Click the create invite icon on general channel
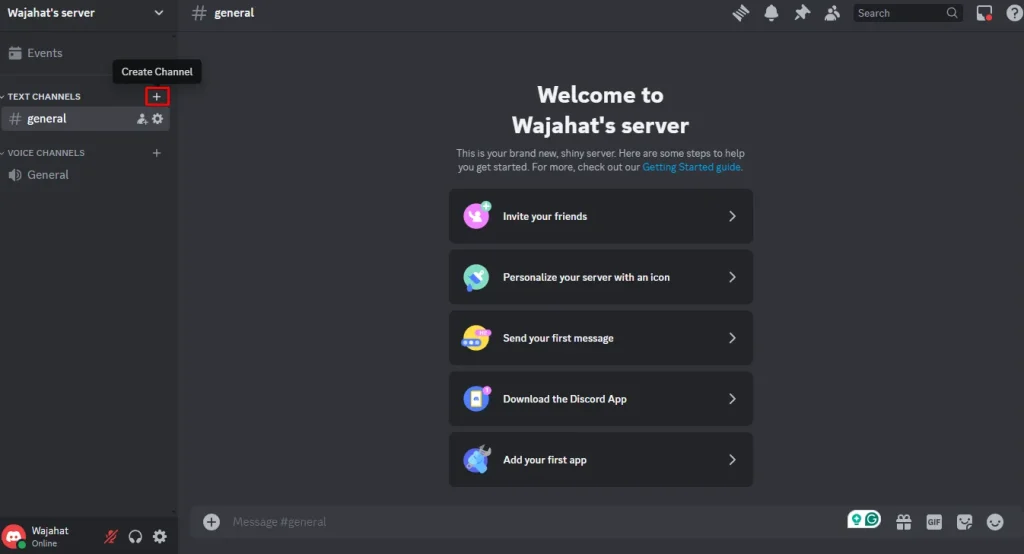The width and height of the screenshot is (1024, 554). coord(141,119)
